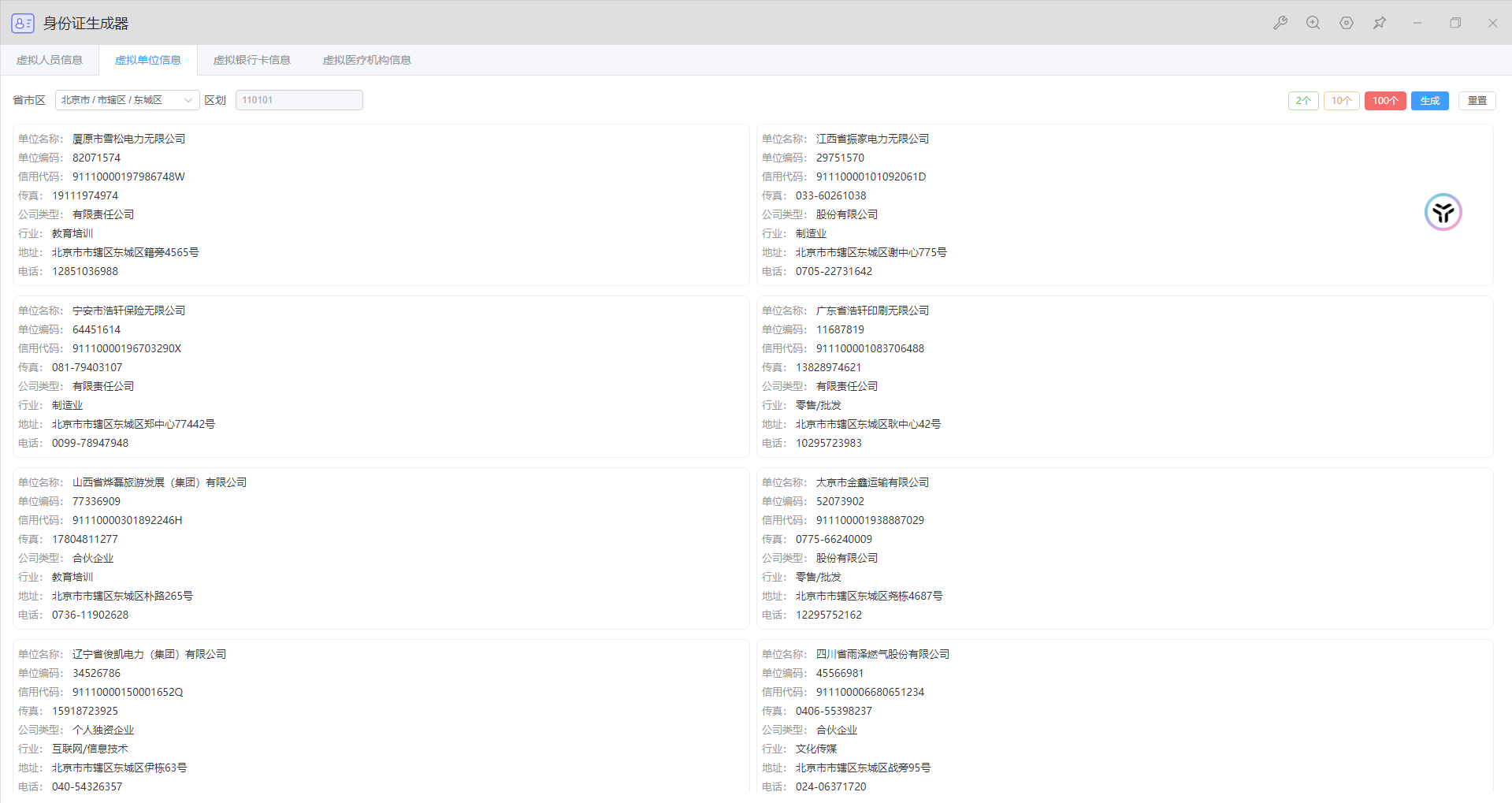Switch to the 虚拟人员信息 tab
The width and height of the screenshot is (1512, 803).
click(x=50, y=60)
